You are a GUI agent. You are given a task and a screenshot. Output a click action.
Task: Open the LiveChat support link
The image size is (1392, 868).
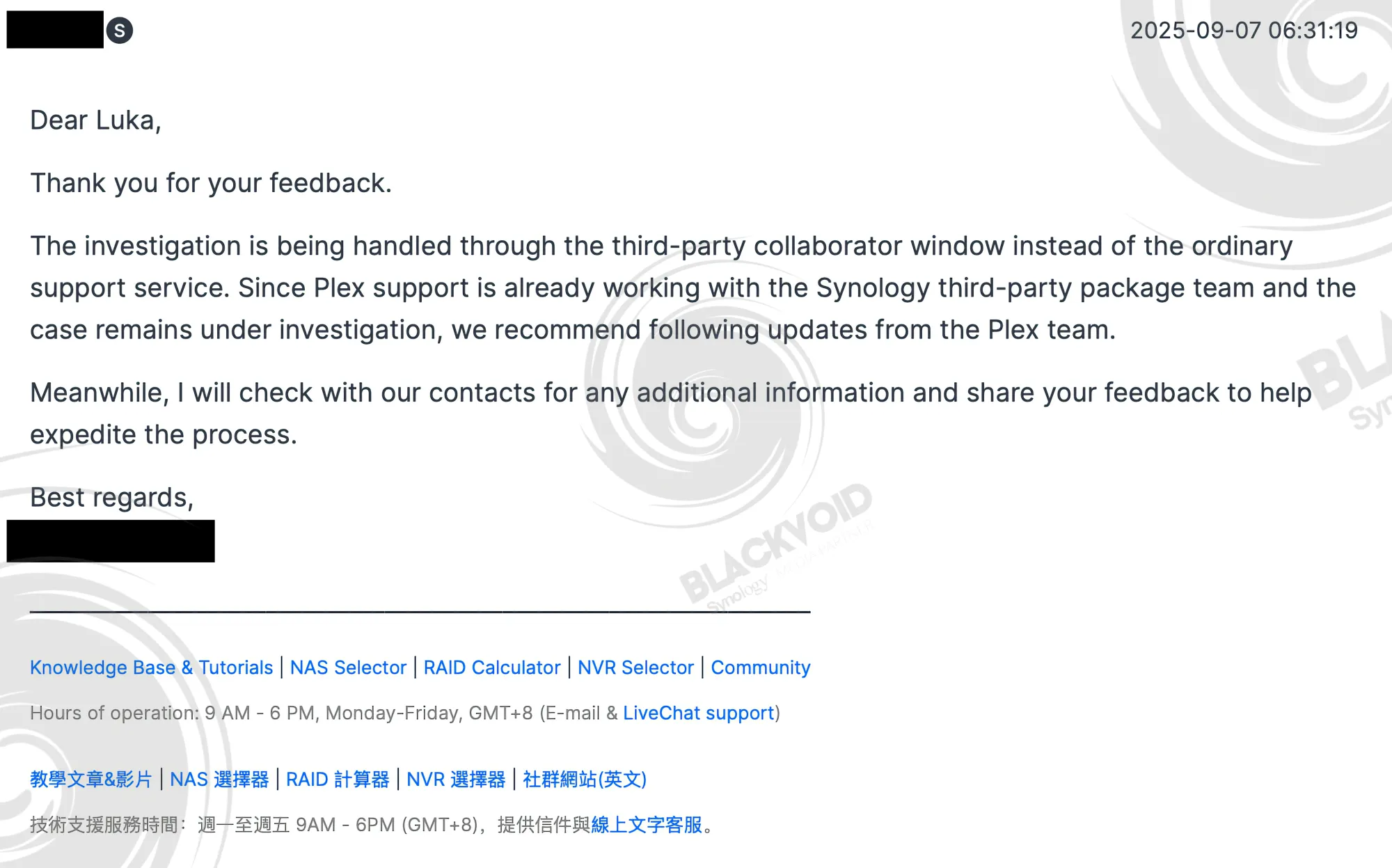point(698,713)
